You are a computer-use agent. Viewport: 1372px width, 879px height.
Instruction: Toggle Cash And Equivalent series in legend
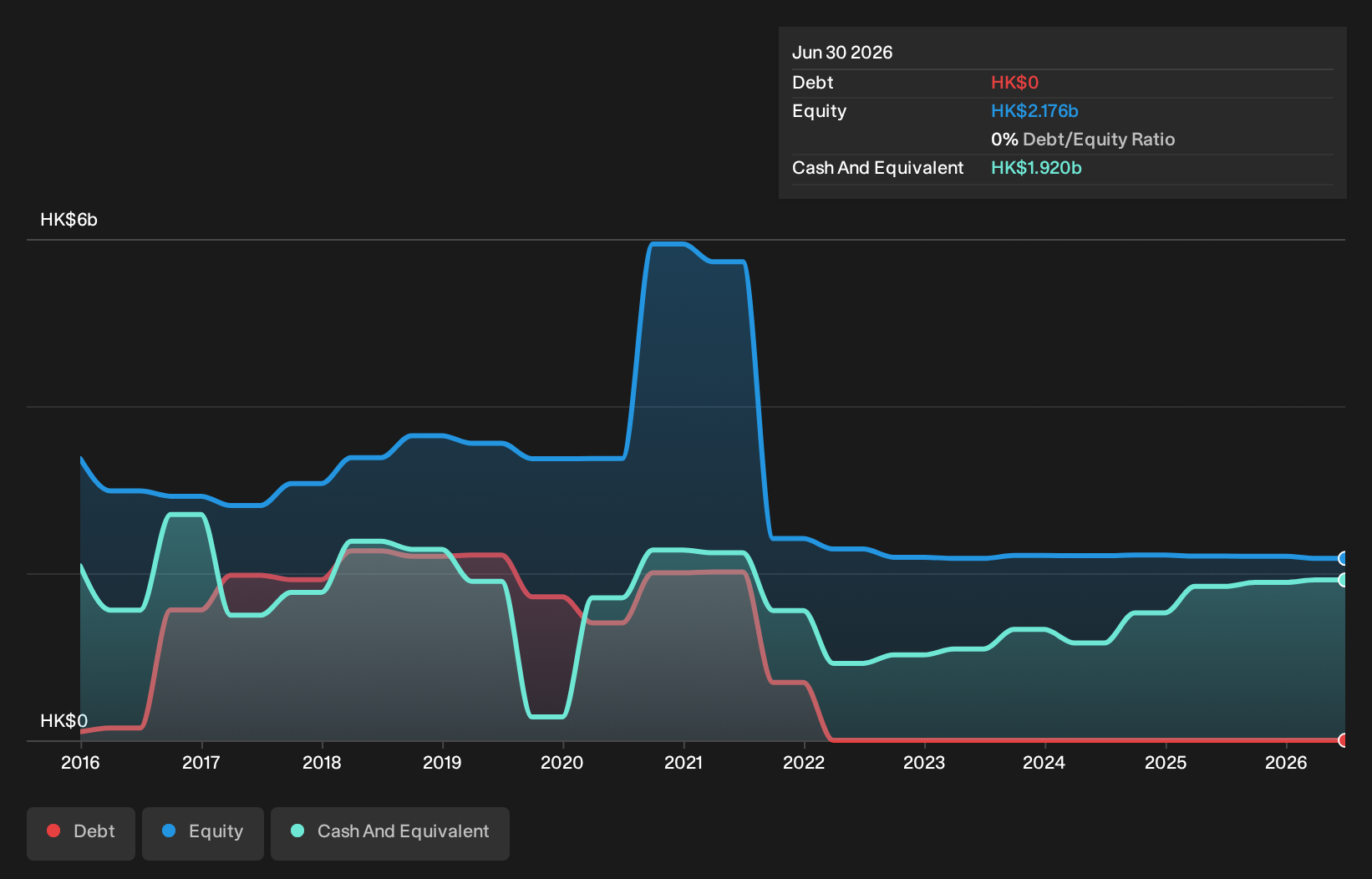pyautogui.click(x=390, y=832)
